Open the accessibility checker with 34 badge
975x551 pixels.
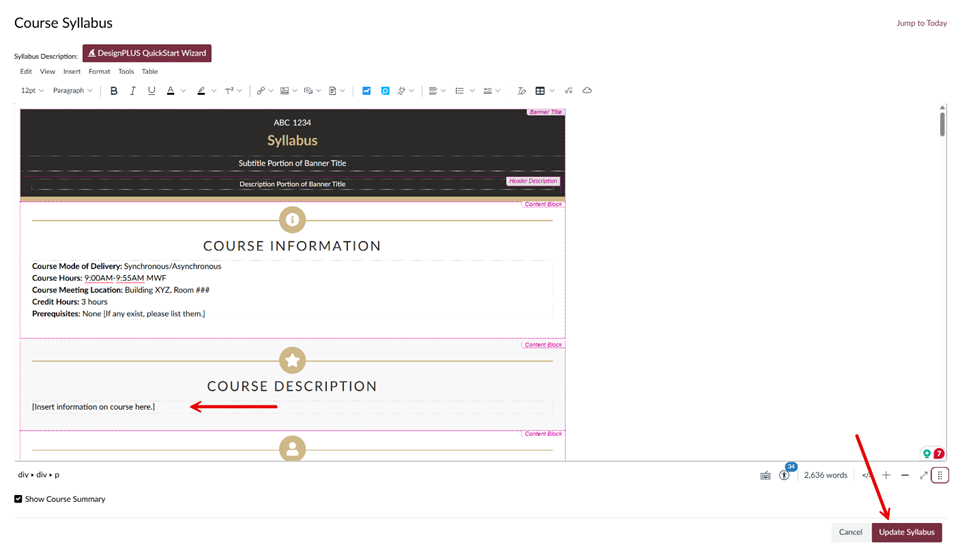coord(785,475)
